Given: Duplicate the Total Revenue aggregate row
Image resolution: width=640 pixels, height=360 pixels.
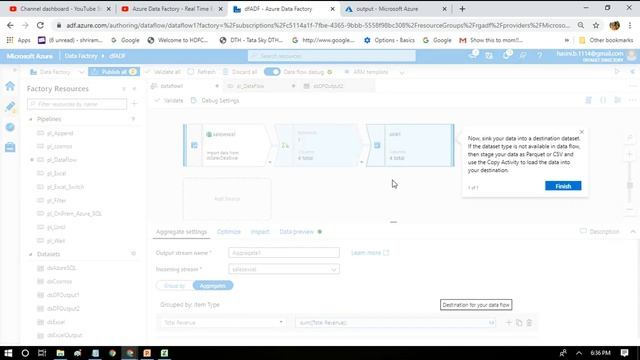Looking at the screenshot, I should pyautogui.click(x=519, y=323).
